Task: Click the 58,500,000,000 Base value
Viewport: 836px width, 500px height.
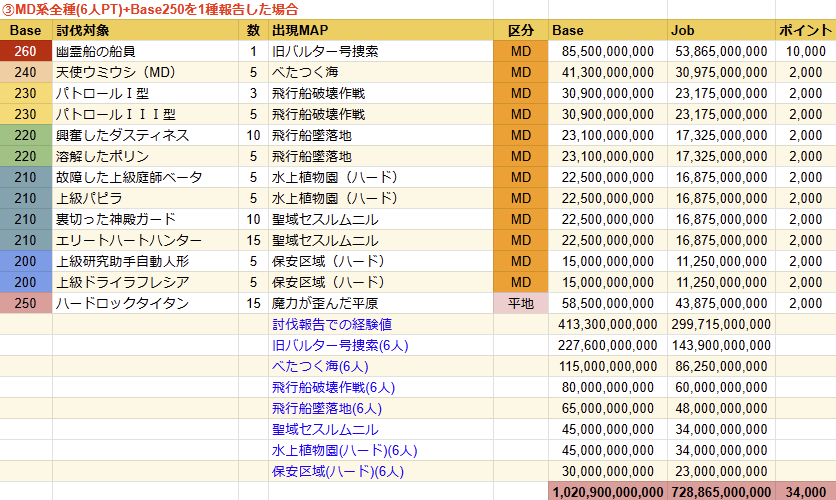Action: tap(608, 303)
